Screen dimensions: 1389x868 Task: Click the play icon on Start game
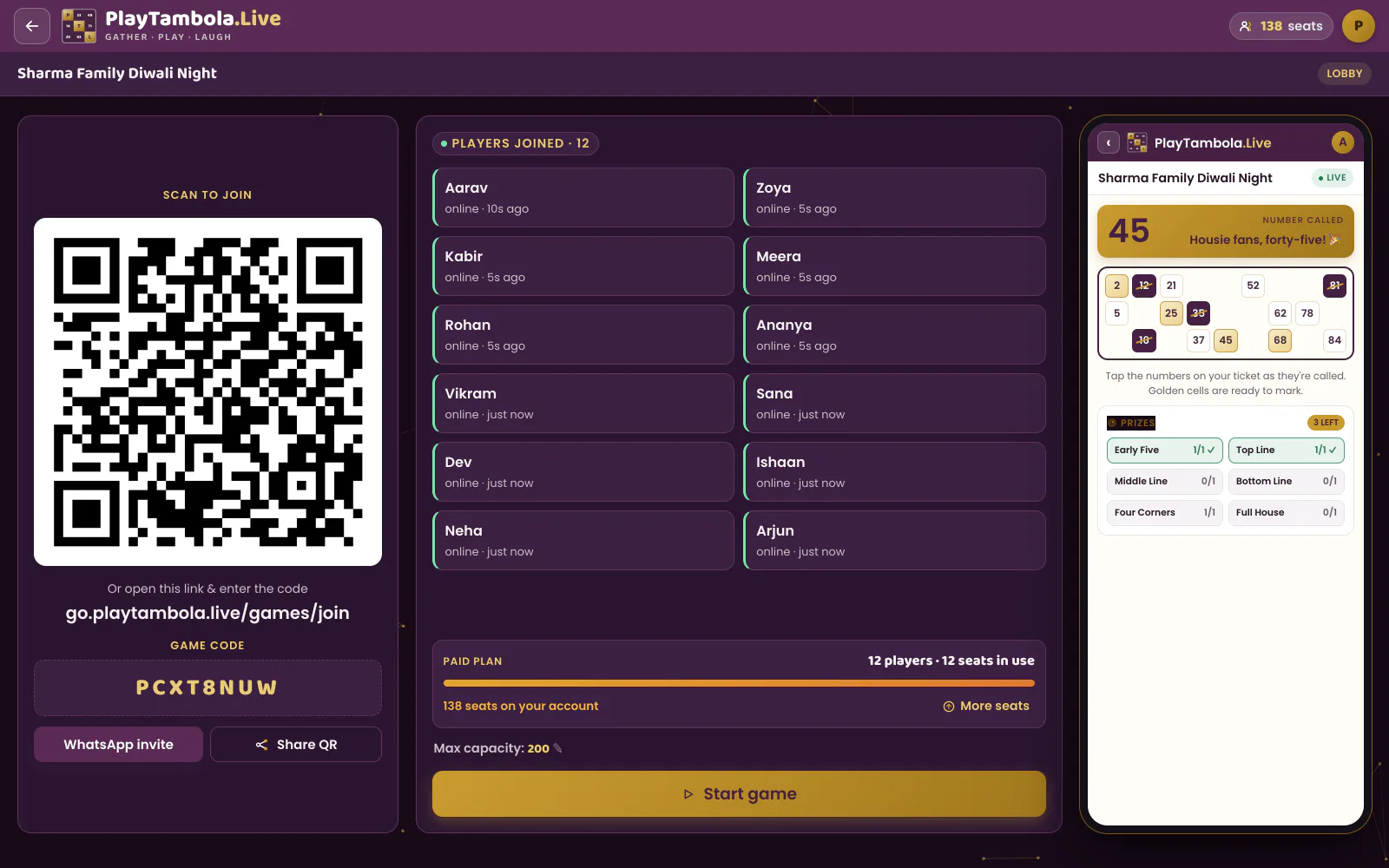pos(688,794)
